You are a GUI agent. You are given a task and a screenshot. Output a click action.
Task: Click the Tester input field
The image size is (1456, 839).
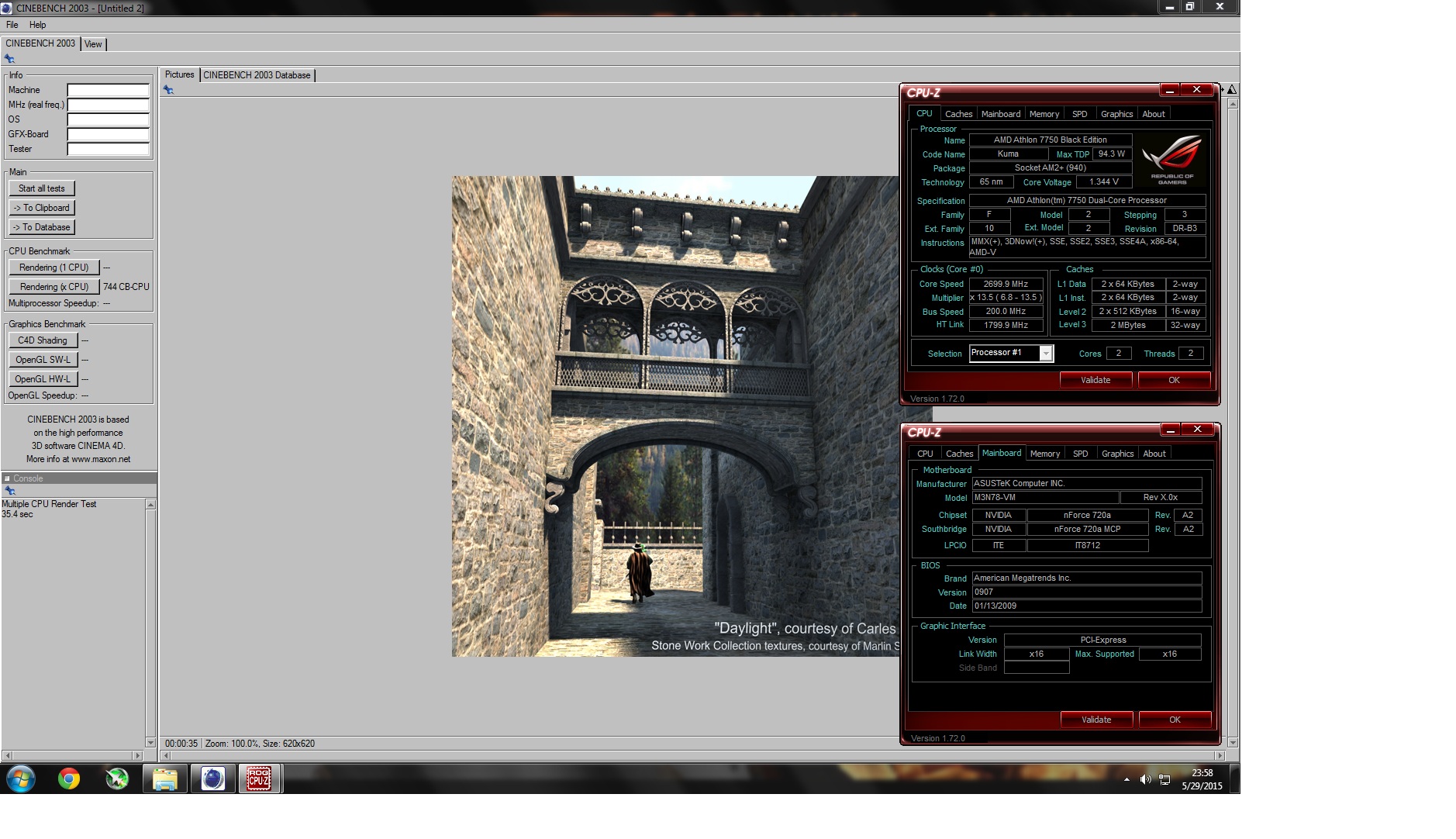pyautogui.click(x=109, y=149)
